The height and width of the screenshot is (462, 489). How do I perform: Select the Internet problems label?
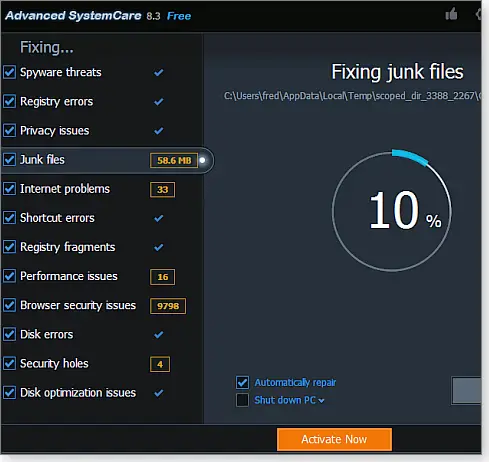(x=65, y=189)
